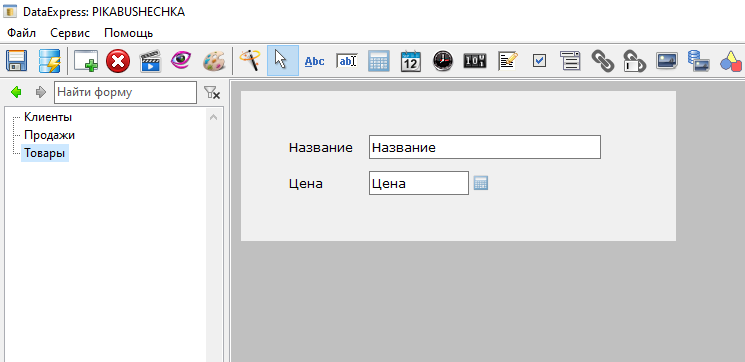
Task: Click the pink eye visibility icon
Action: click(x=181, y=61)
